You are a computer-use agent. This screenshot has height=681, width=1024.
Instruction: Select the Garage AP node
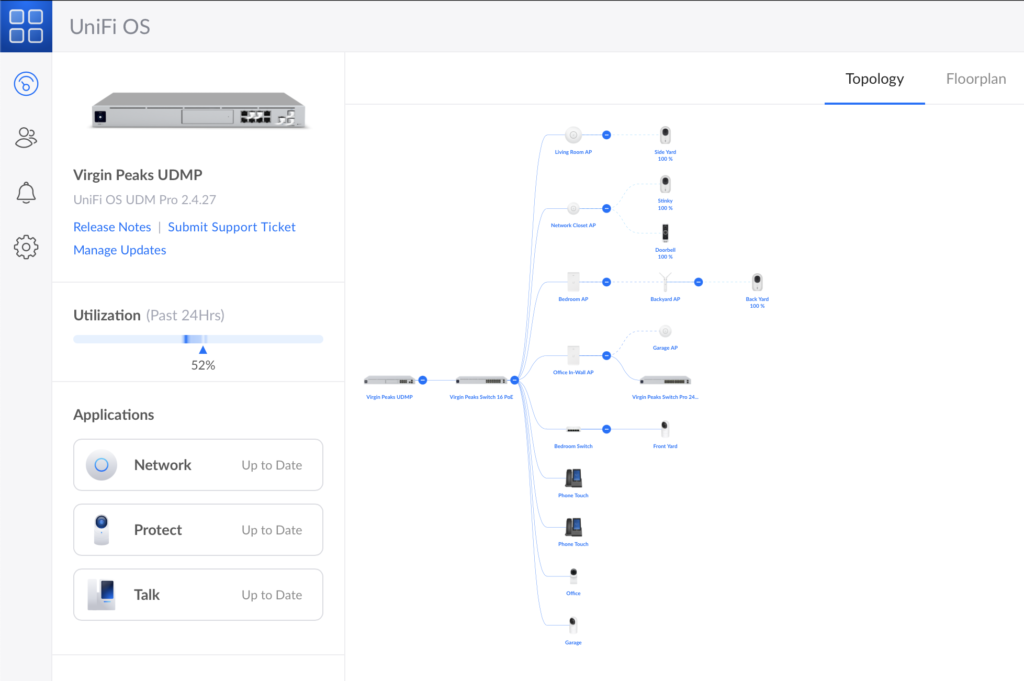pyautogui.click(x=665, y=331)
